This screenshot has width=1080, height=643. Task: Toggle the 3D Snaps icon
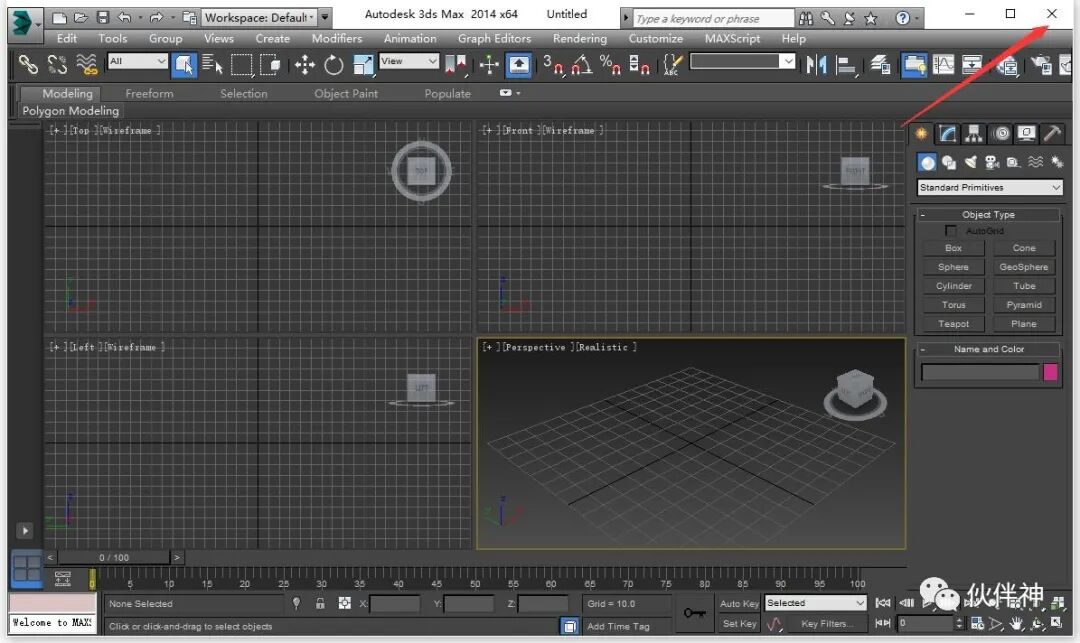point(552,65)
